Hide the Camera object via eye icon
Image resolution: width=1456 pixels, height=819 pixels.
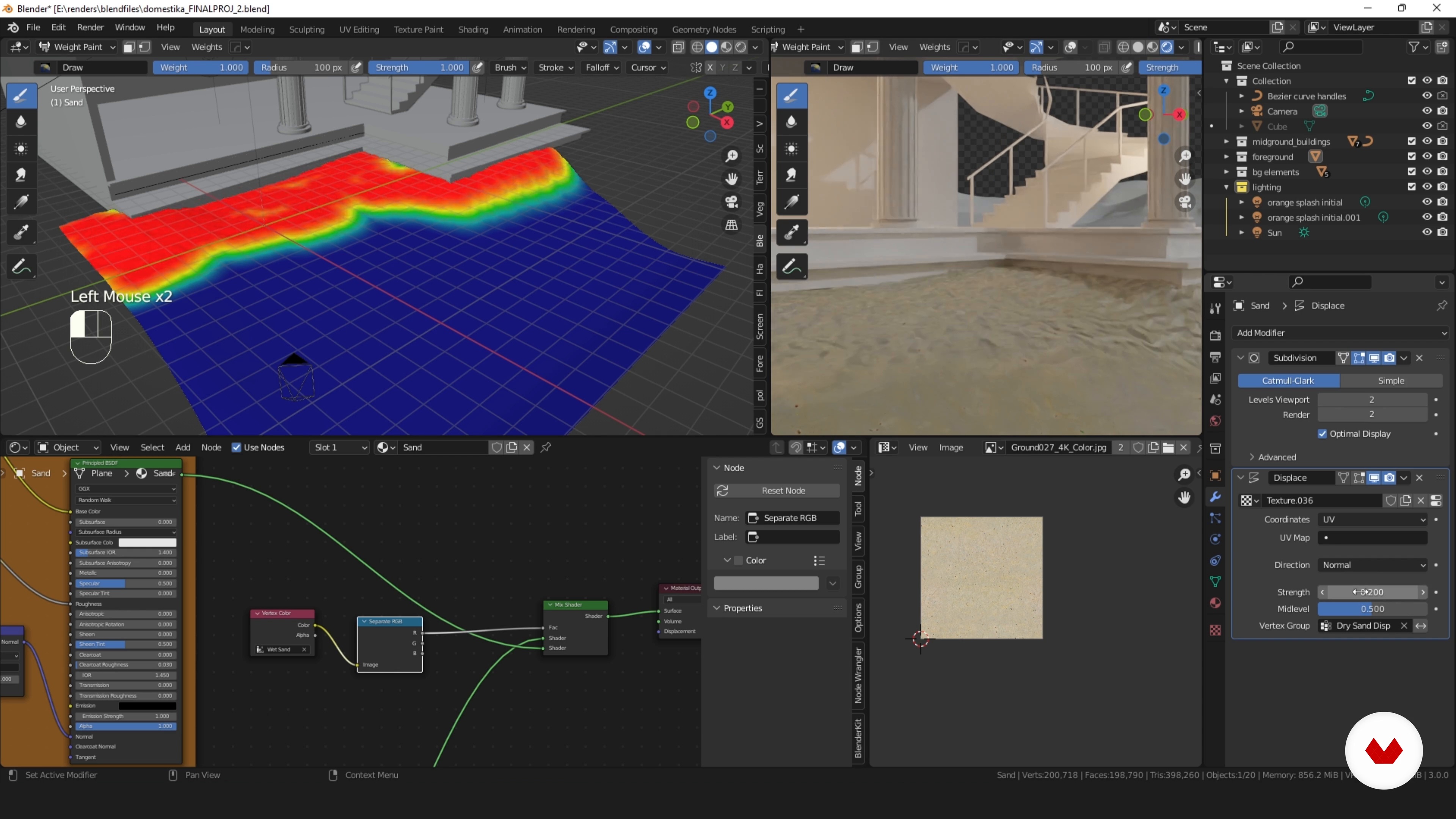[1427, 111]
